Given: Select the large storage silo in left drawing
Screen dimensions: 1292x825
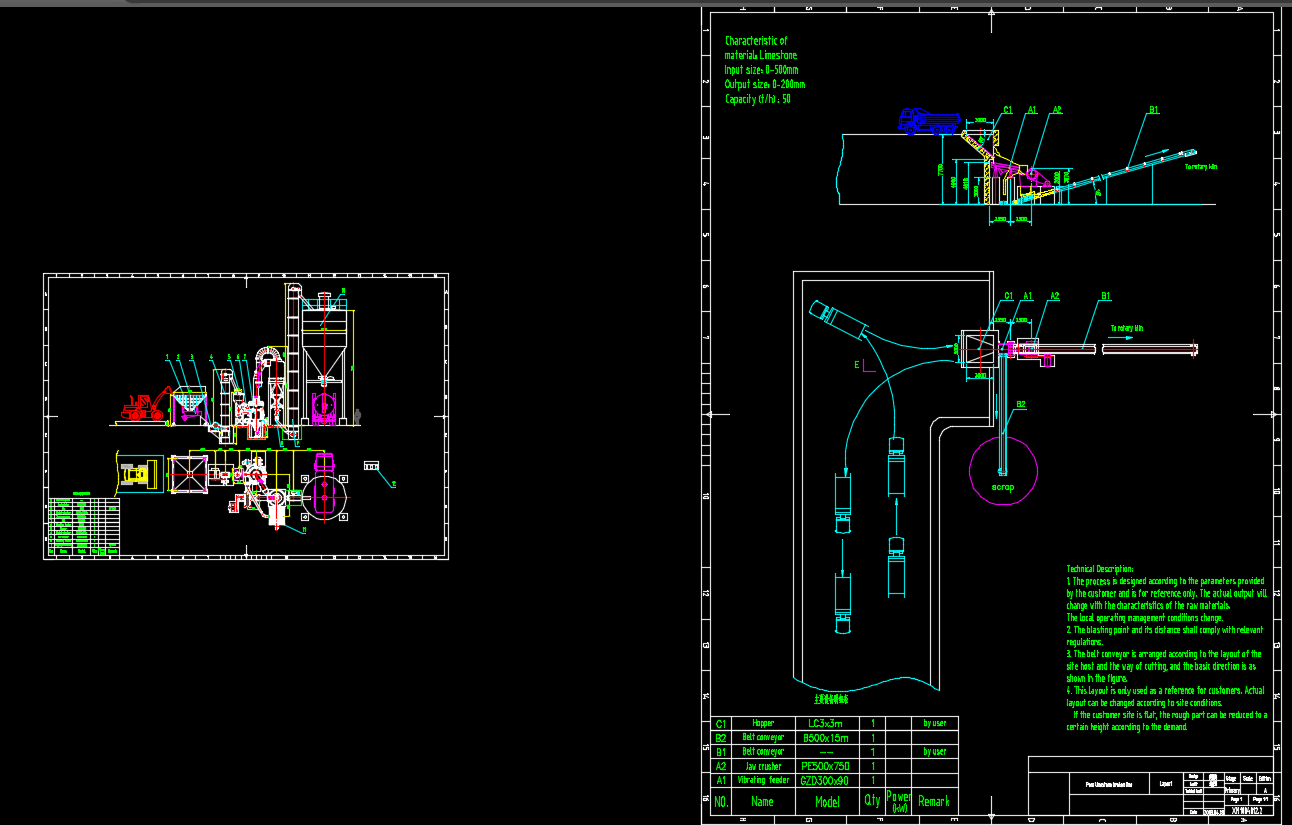Looking at the screenshot, I should (x=327, y=343).
